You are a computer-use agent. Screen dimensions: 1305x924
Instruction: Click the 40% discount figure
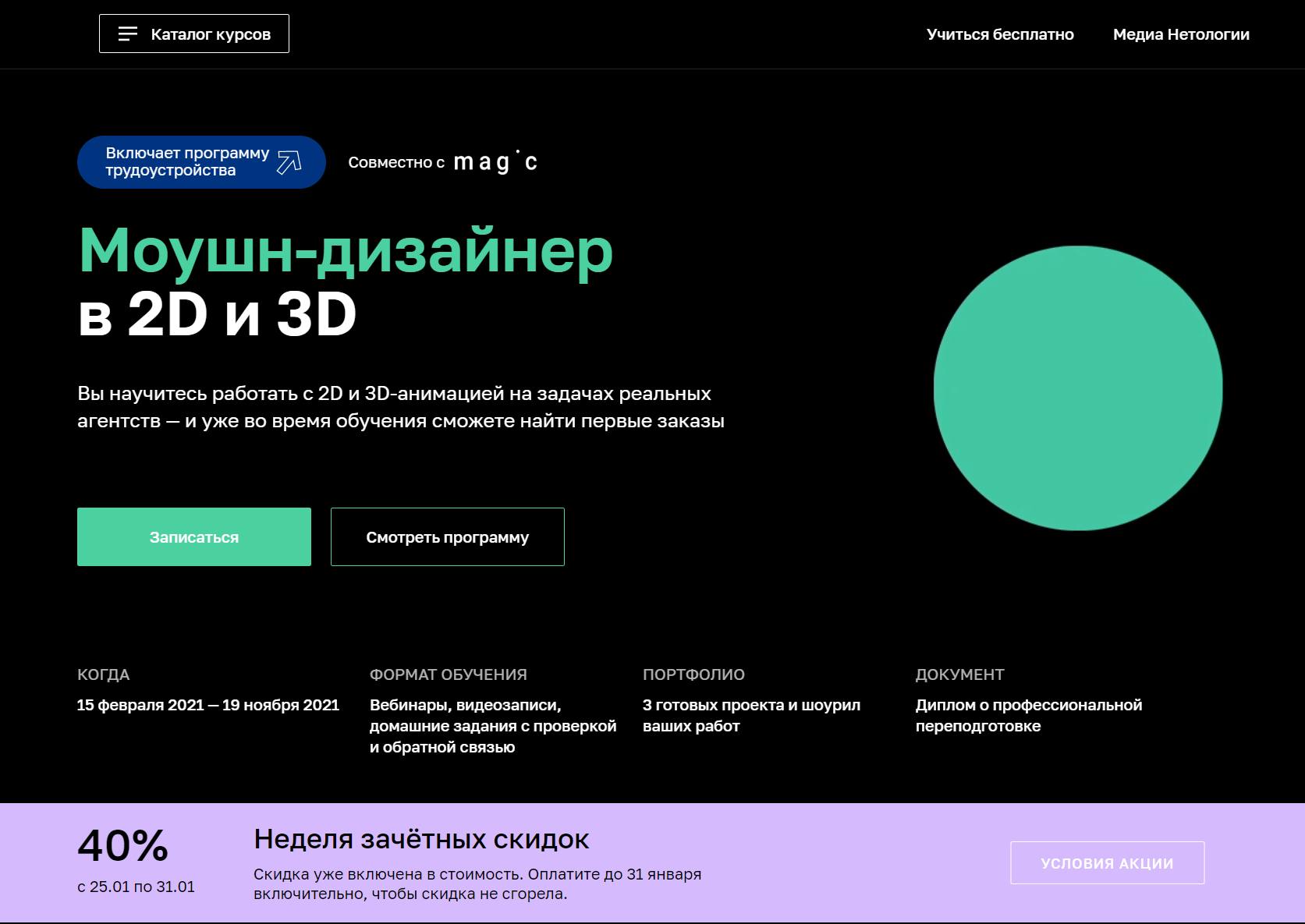coord(123,845)
